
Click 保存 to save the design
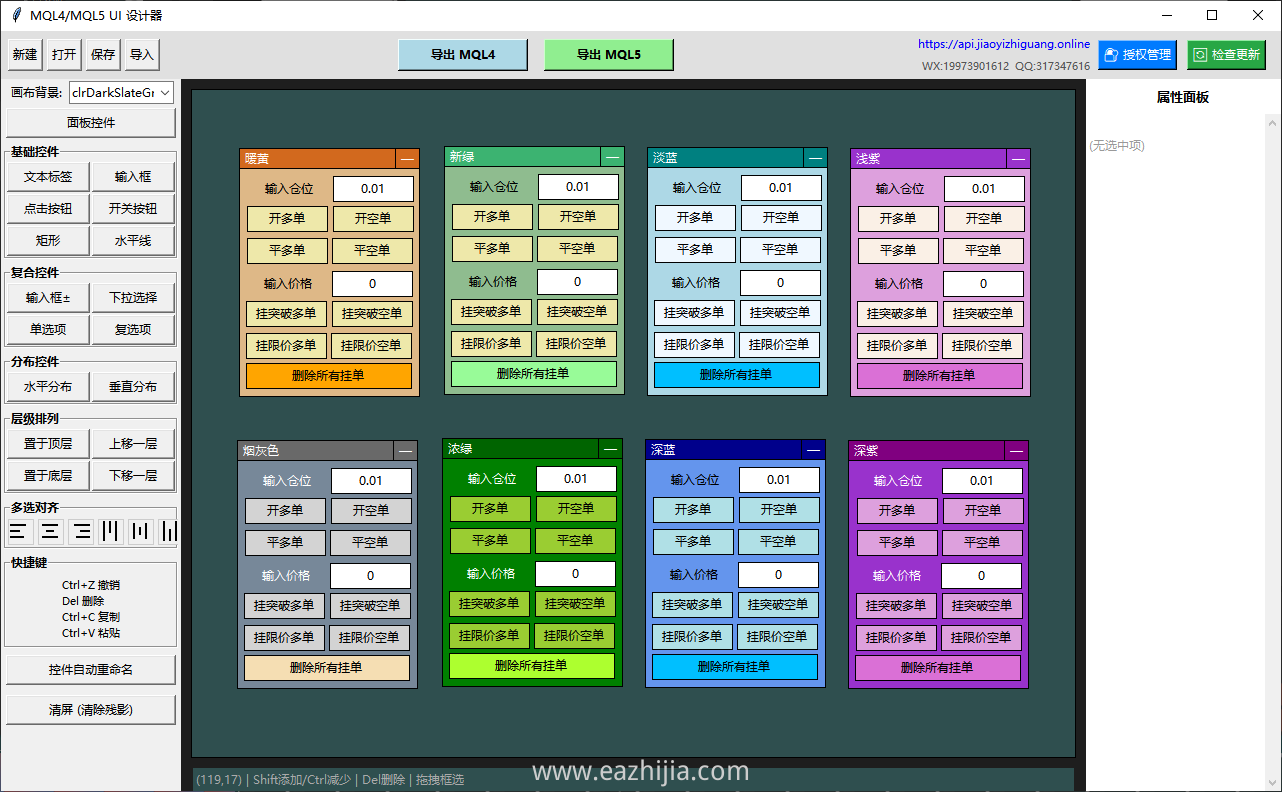click(103, 55)
